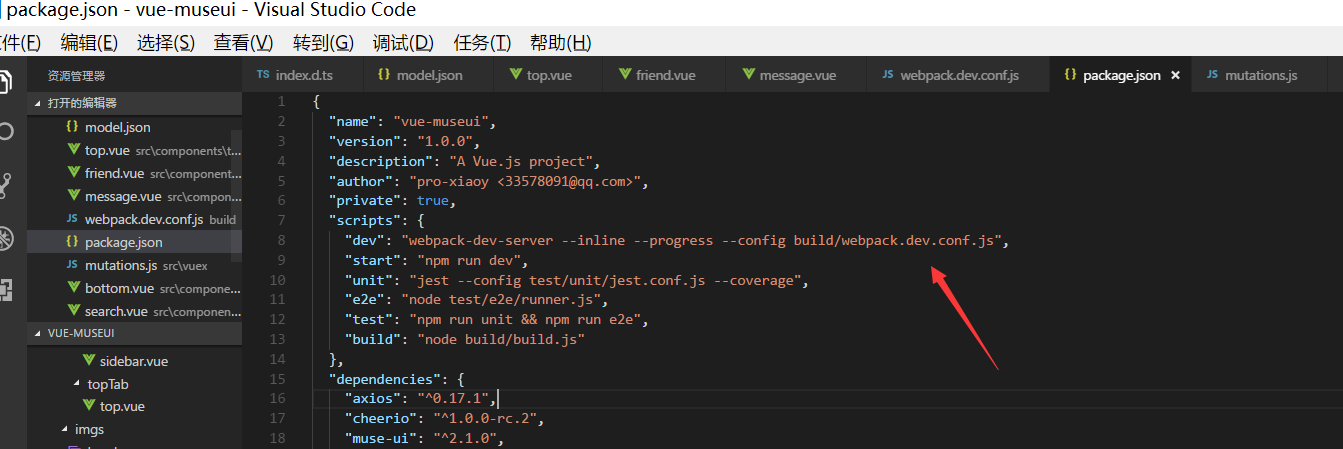The image size is (1343, 449).
Task: Switch to the top.vue editor tab
Action: pos(550,75)
